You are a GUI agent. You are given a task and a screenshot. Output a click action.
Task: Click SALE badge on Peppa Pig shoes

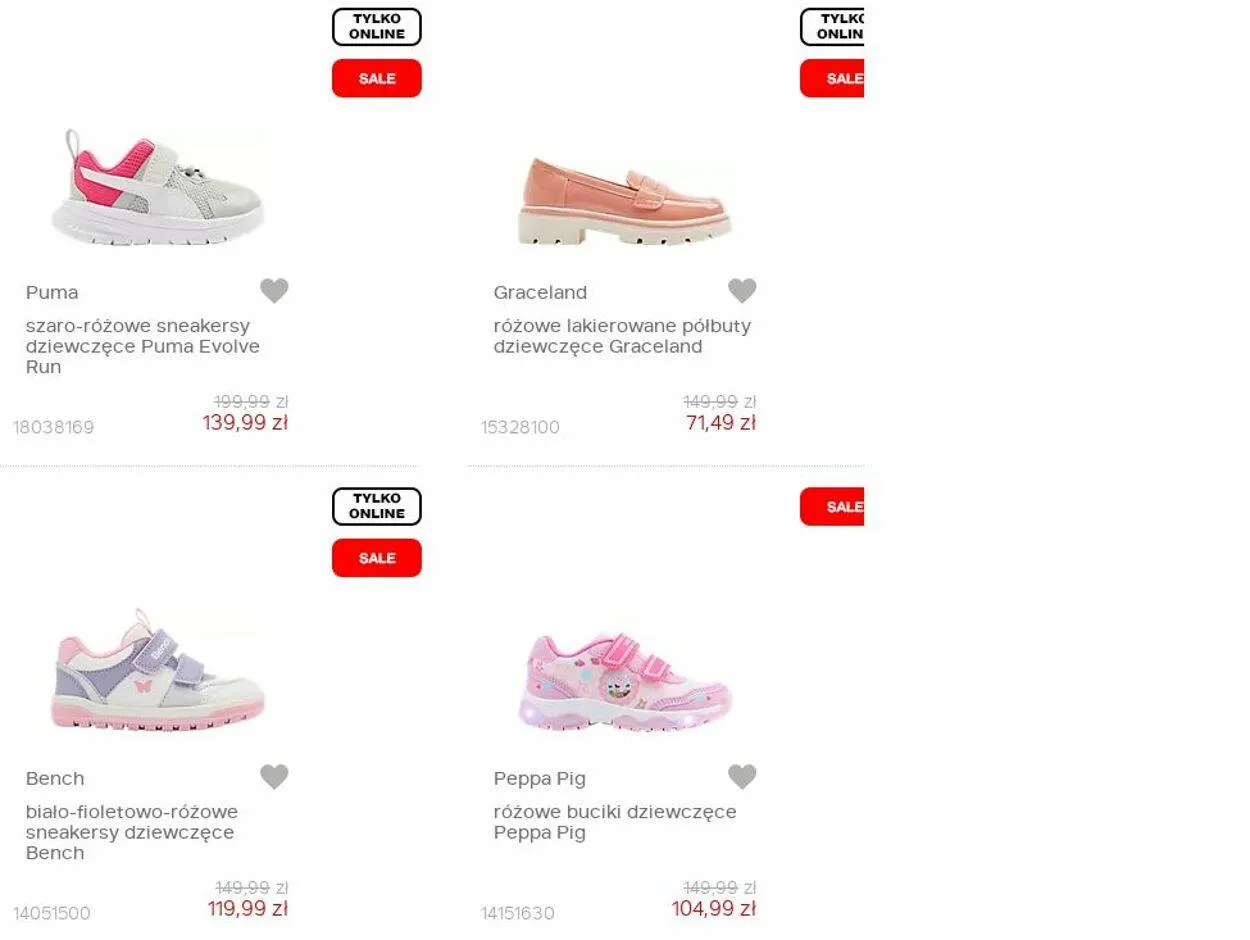coord(832,506)
